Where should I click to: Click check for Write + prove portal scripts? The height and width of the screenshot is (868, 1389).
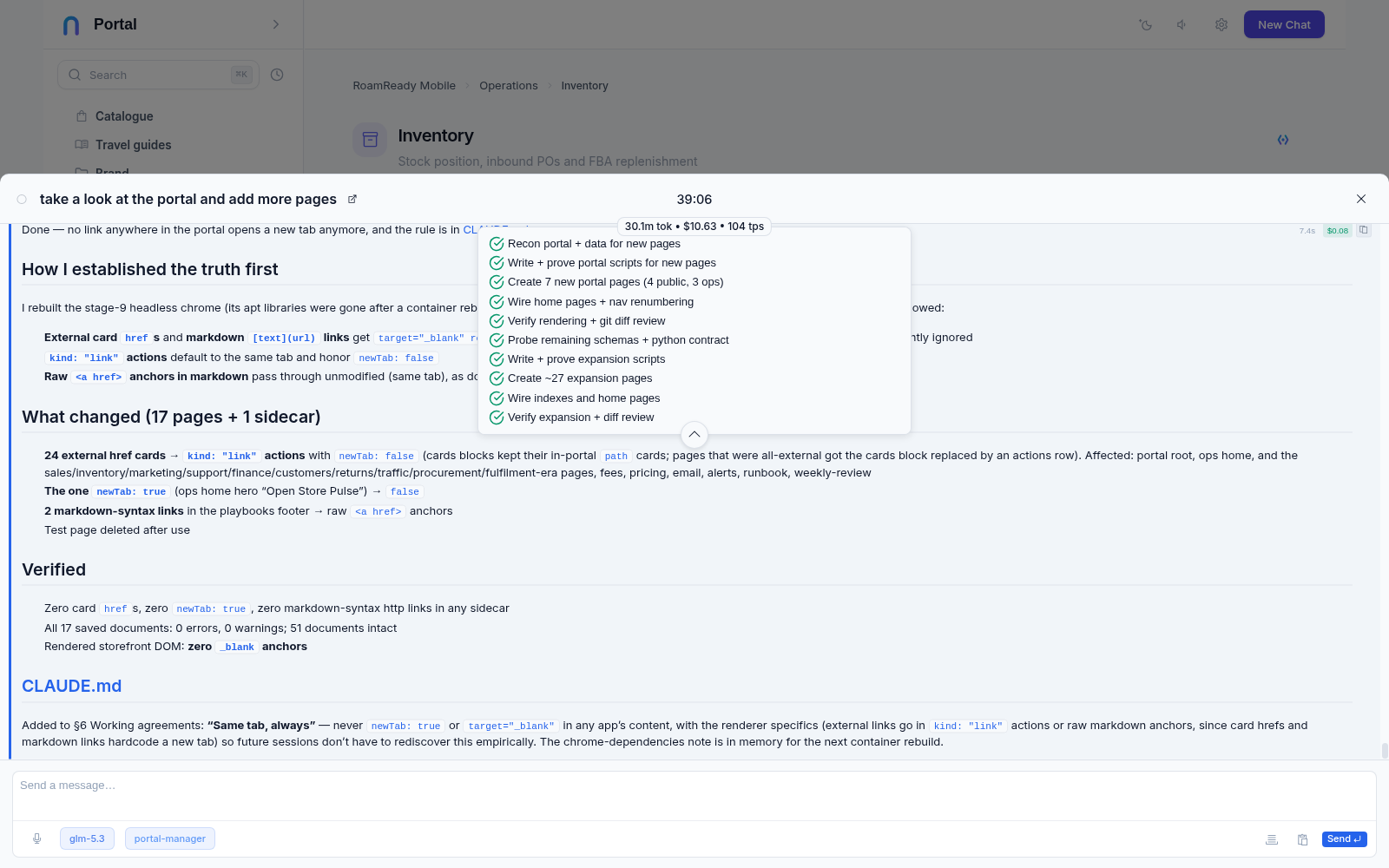click(x=497, y=263)
